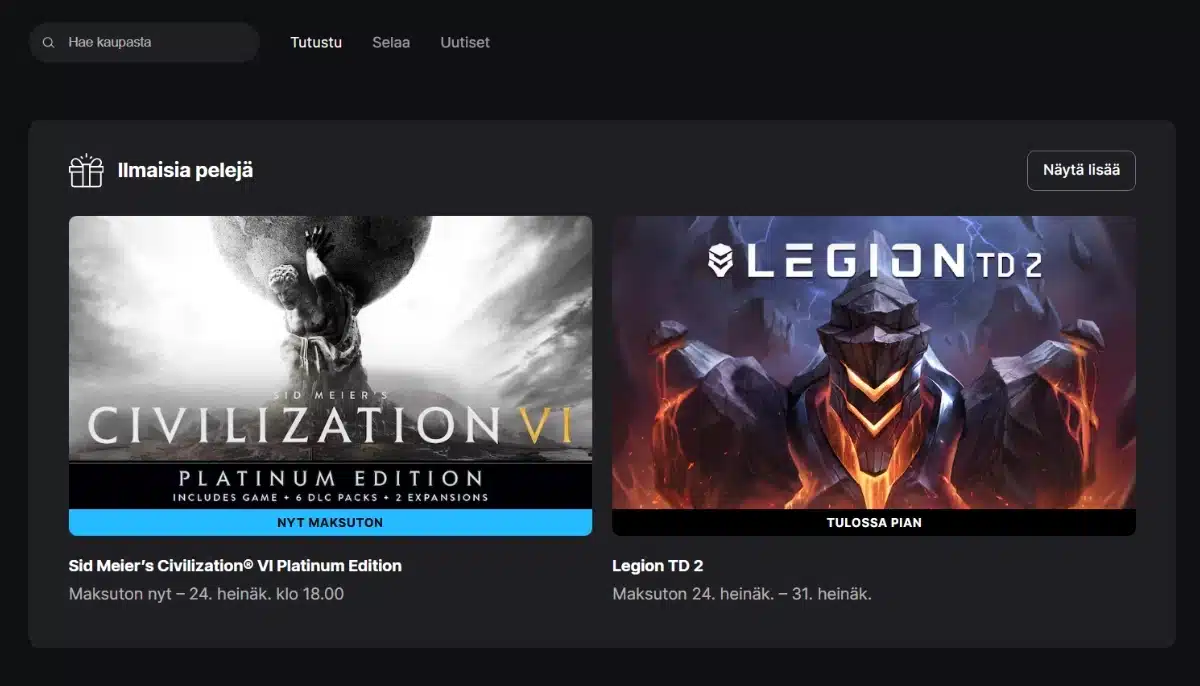The image size is (1200, 686).
Task: Click the Legion shield logo icon
Action: click(x=720, y=262)
